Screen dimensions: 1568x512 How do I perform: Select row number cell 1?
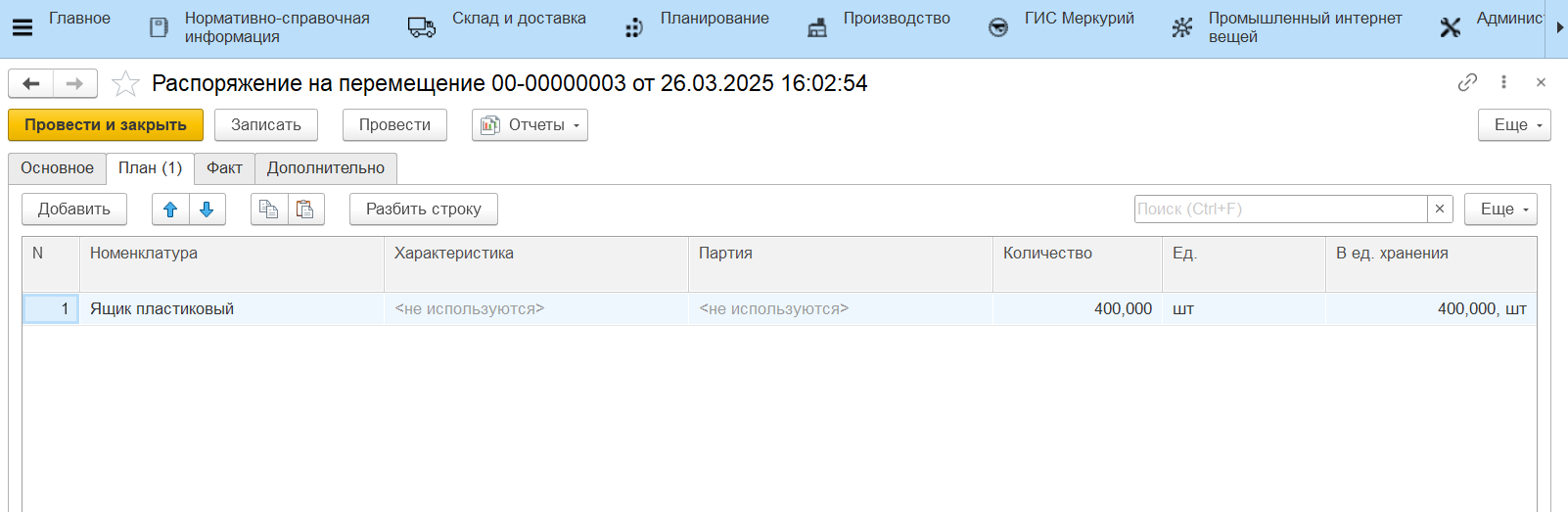pos(51,309)
